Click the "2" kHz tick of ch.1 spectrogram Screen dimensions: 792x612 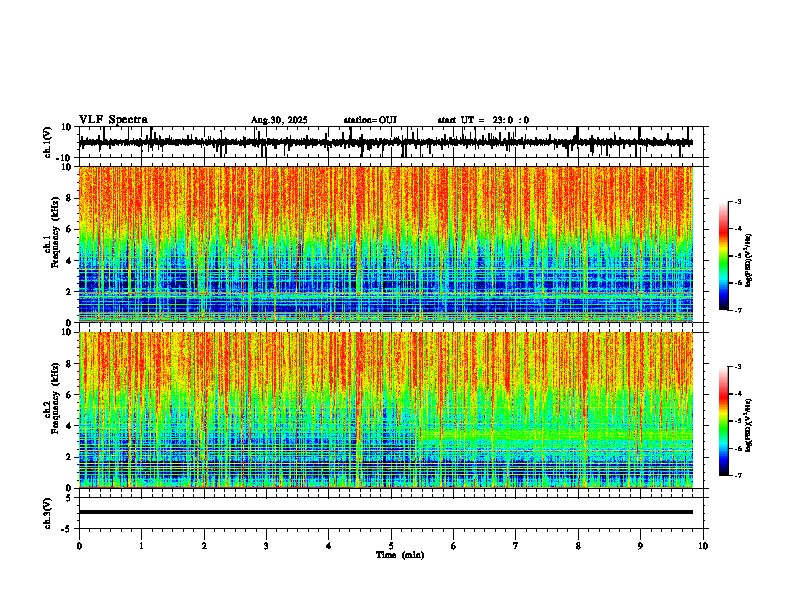tap(69, 292)
